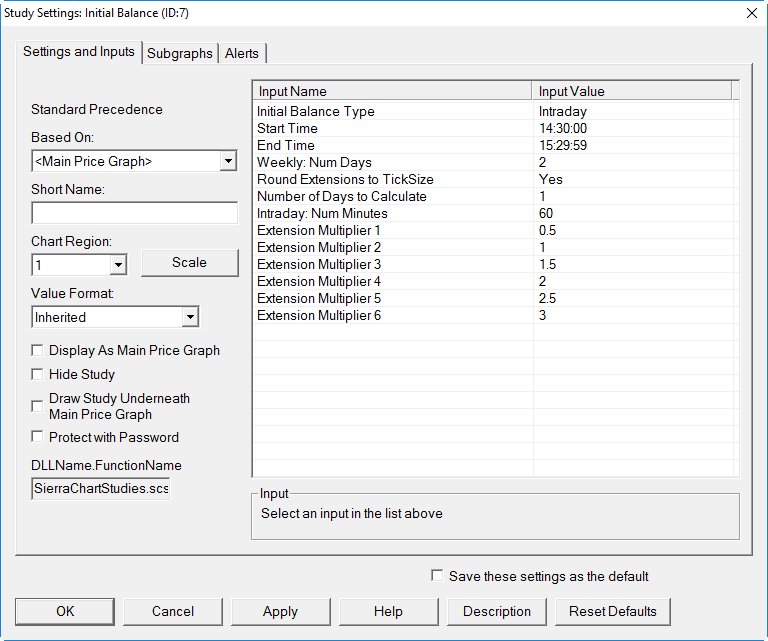Check Save these settings as the default
Image resolution: width=768 pixels, height=641 pixels.
(x=437, y=575)
